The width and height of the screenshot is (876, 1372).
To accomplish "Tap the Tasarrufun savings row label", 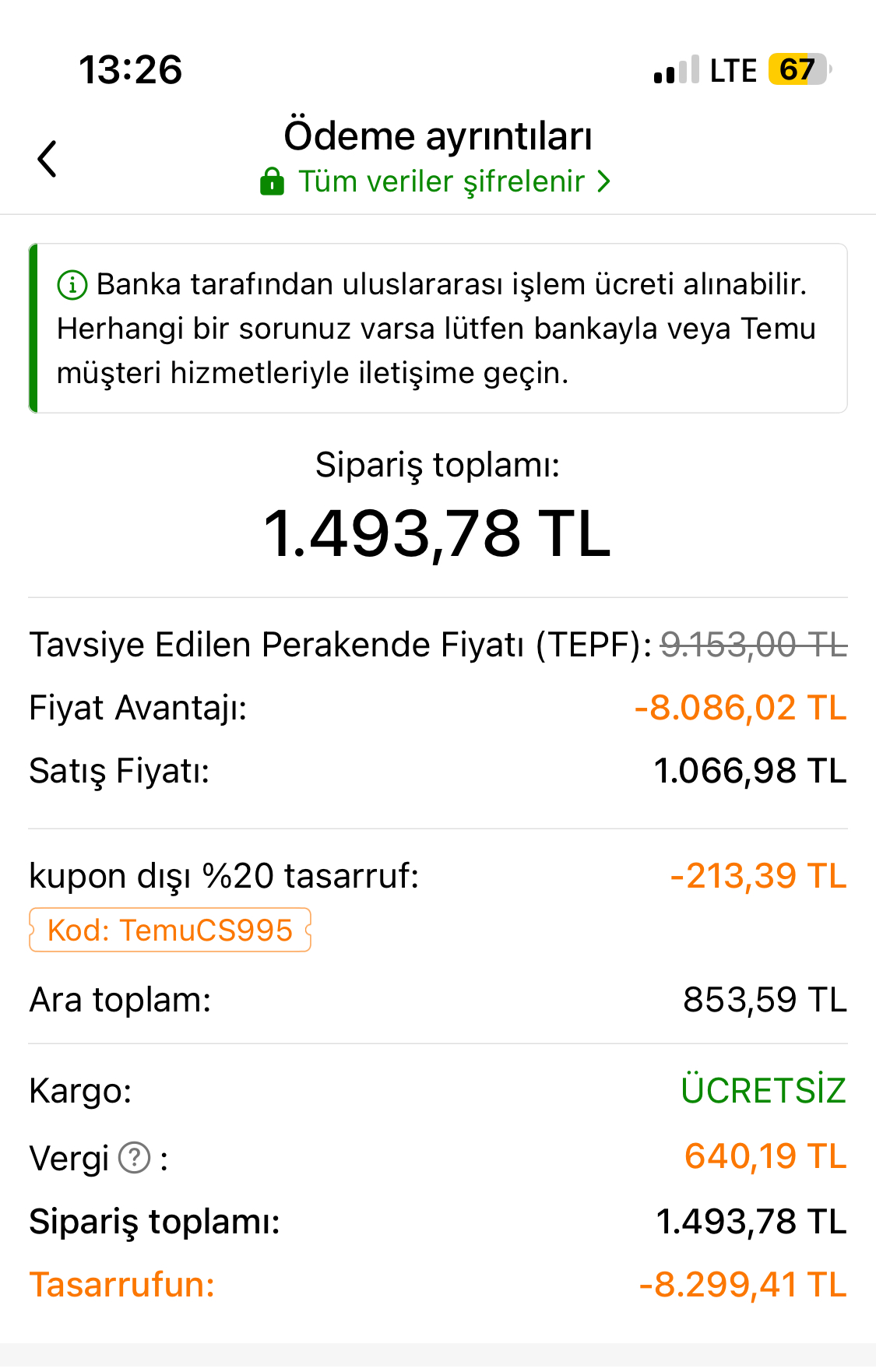I will pyautogui.click(x=122, y=1285).
